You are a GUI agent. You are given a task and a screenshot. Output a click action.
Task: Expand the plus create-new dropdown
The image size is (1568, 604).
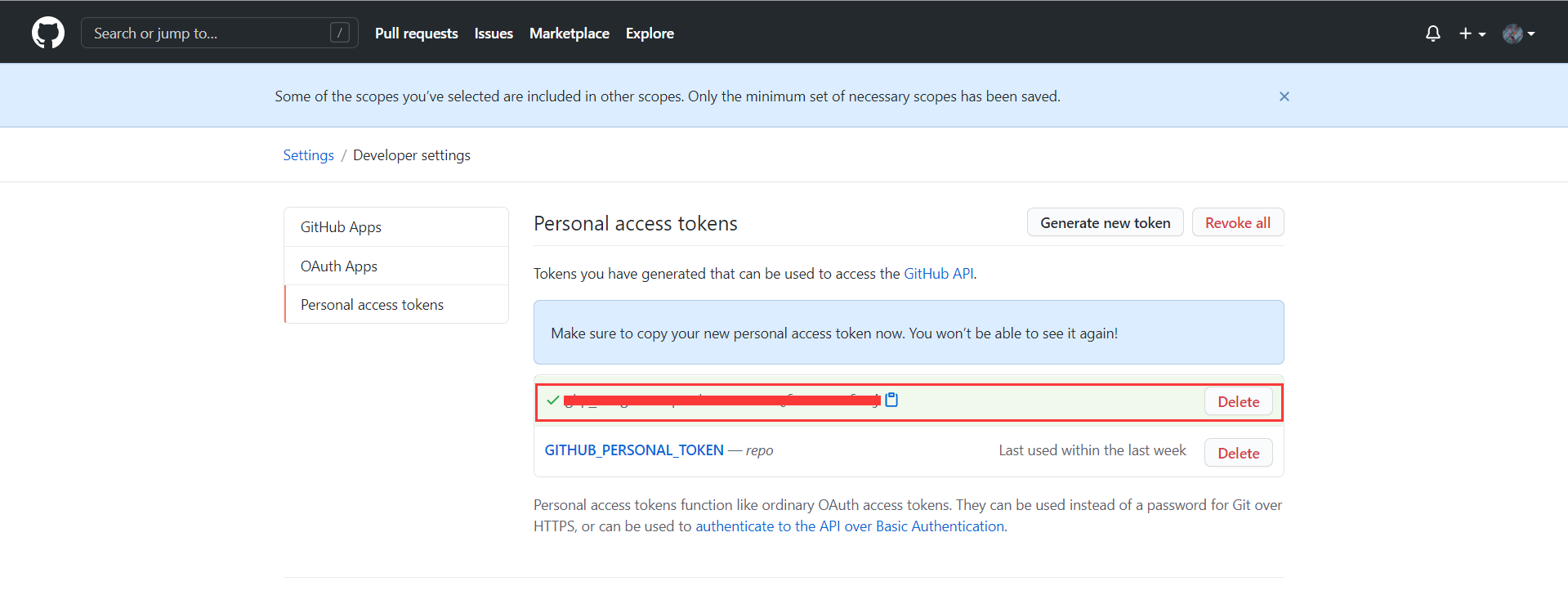(1472, 34)
